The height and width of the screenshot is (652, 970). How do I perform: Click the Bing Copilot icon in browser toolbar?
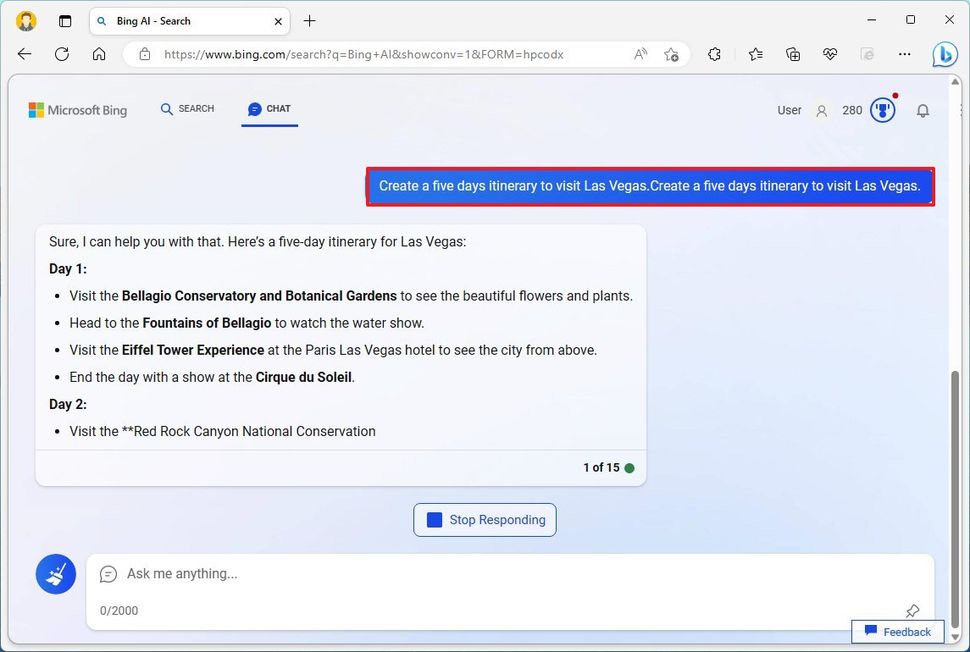(944, 54)
